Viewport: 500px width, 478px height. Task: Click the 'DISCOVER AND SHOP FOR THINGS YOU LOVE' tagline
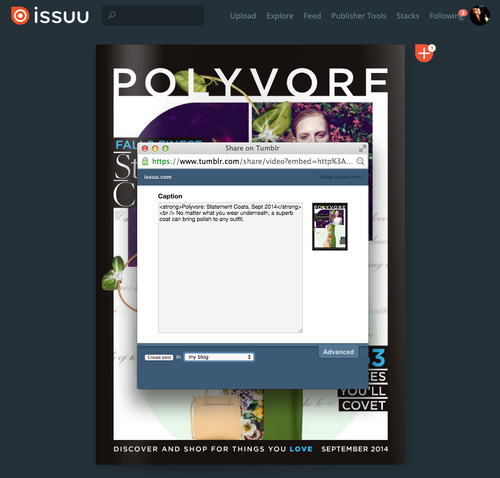(x=213, y=449)
